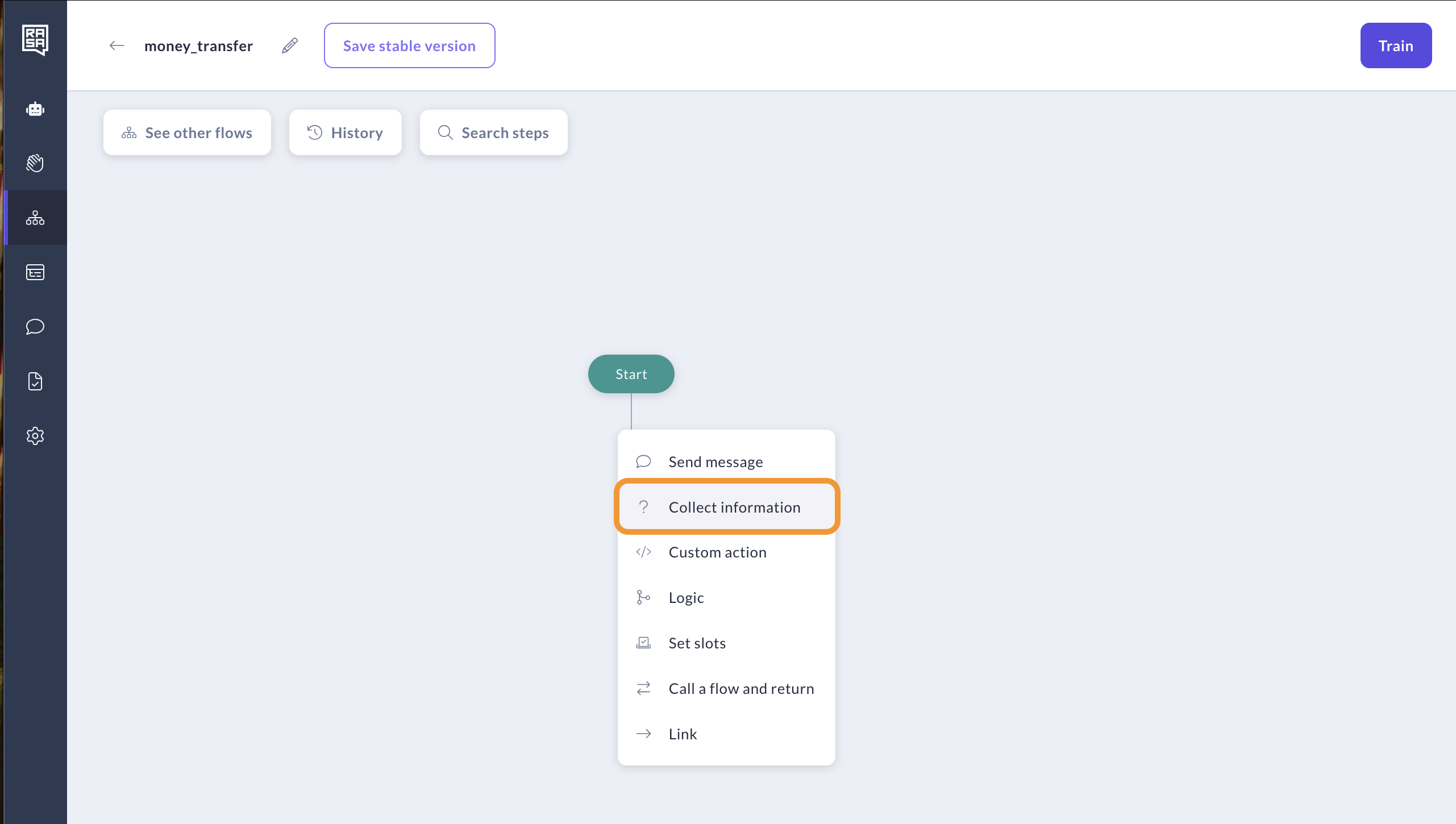The width and height of the screenshot is (1456, 824).
Task: Choose Custom action in the step menu
Action: coord(717,552)
